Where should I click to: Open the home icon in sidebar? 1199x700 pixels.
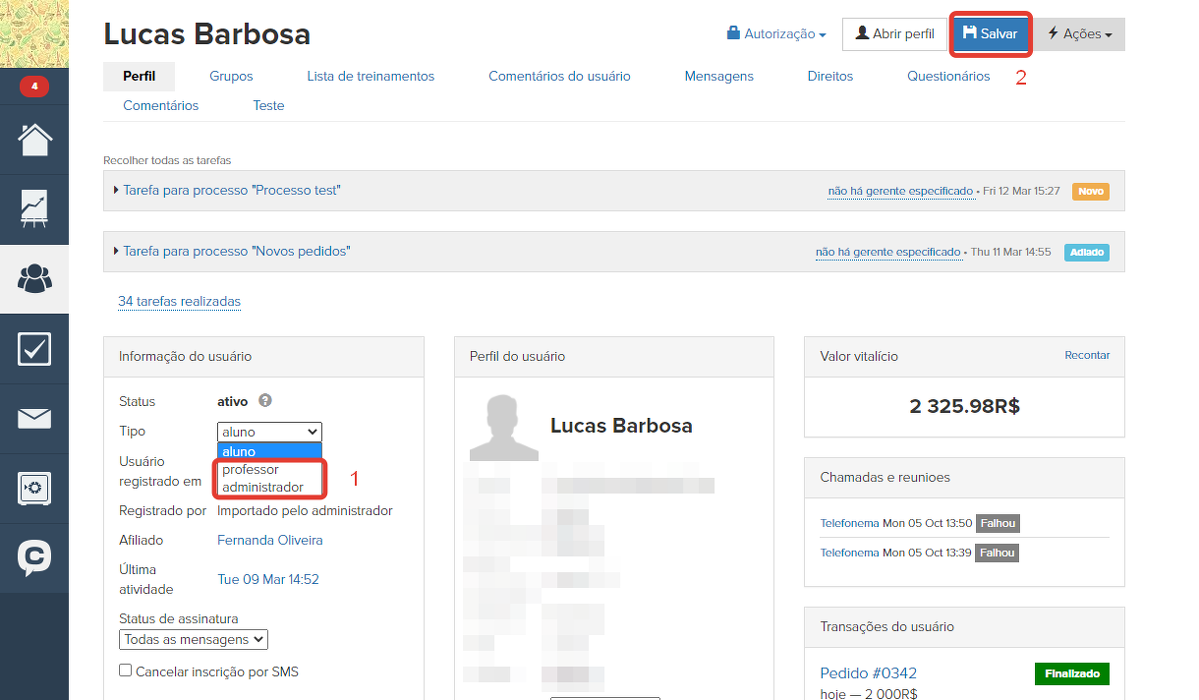pos(34,140)
